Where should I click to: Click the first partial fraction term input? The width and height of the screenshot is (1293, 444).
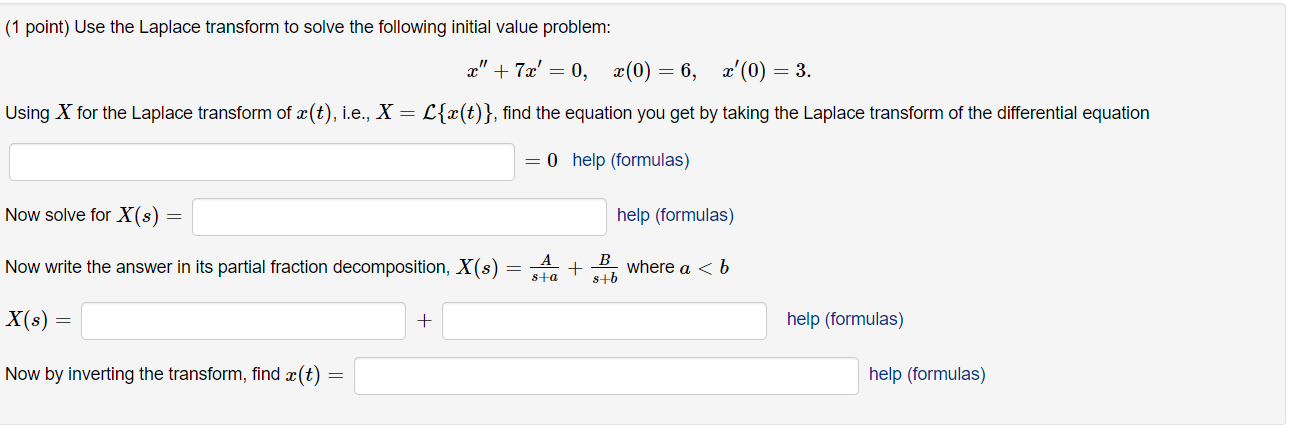coord(243,320)
